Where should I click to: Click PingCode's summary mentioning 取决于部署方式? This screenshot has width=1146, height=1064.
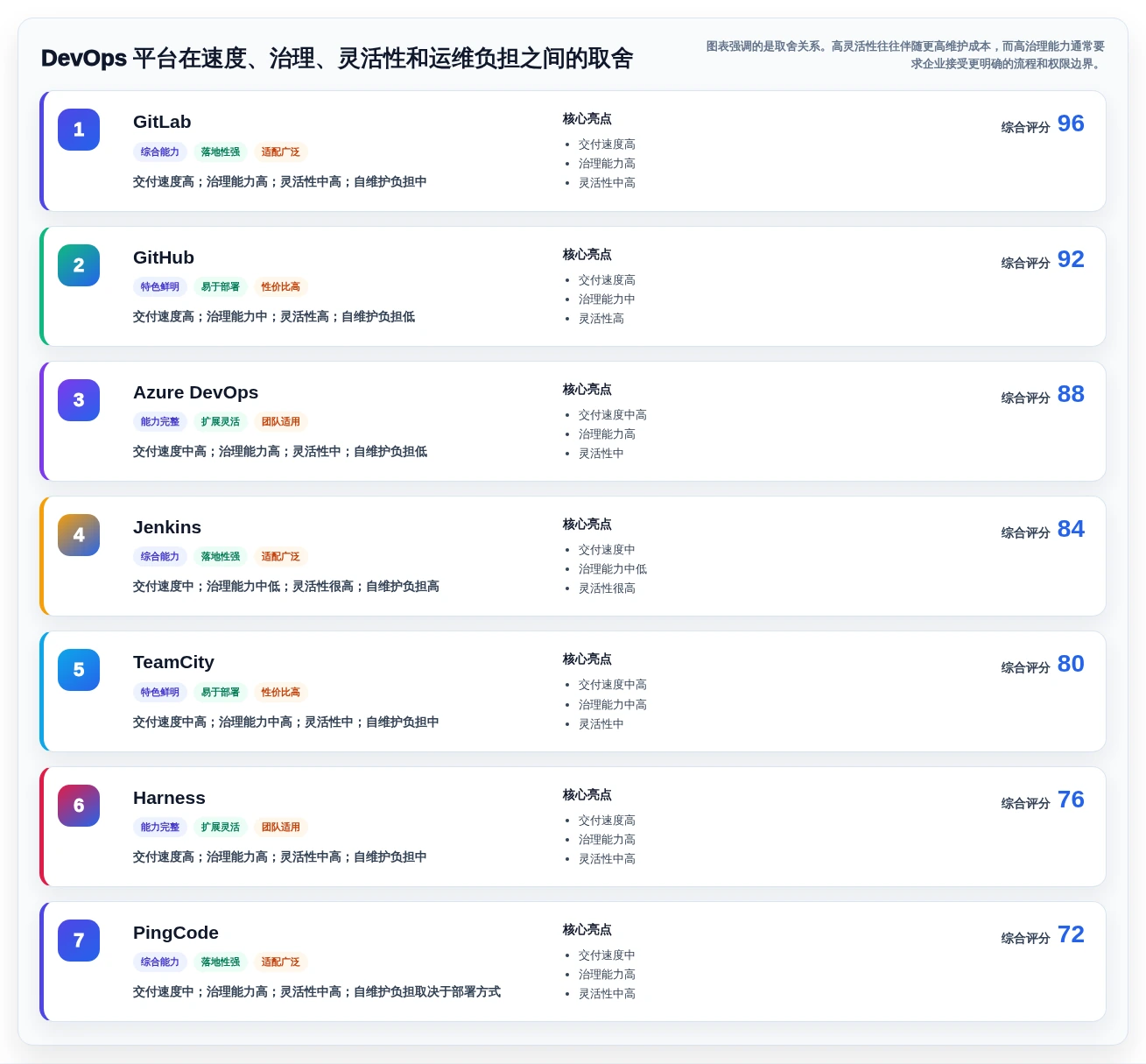click(x=317, y=991)
